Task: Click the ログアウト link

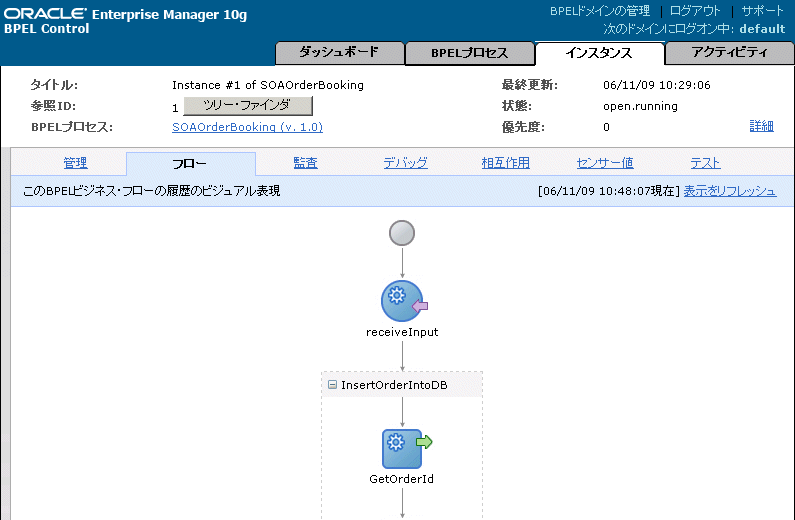Action: point(695,11)
